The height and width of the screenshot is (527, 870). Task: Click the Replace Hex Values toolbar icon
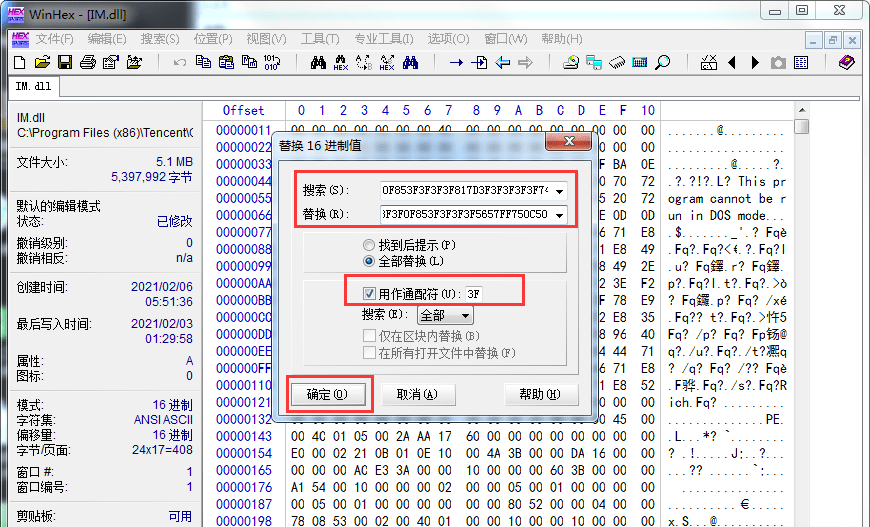click(x=387, y=62)
